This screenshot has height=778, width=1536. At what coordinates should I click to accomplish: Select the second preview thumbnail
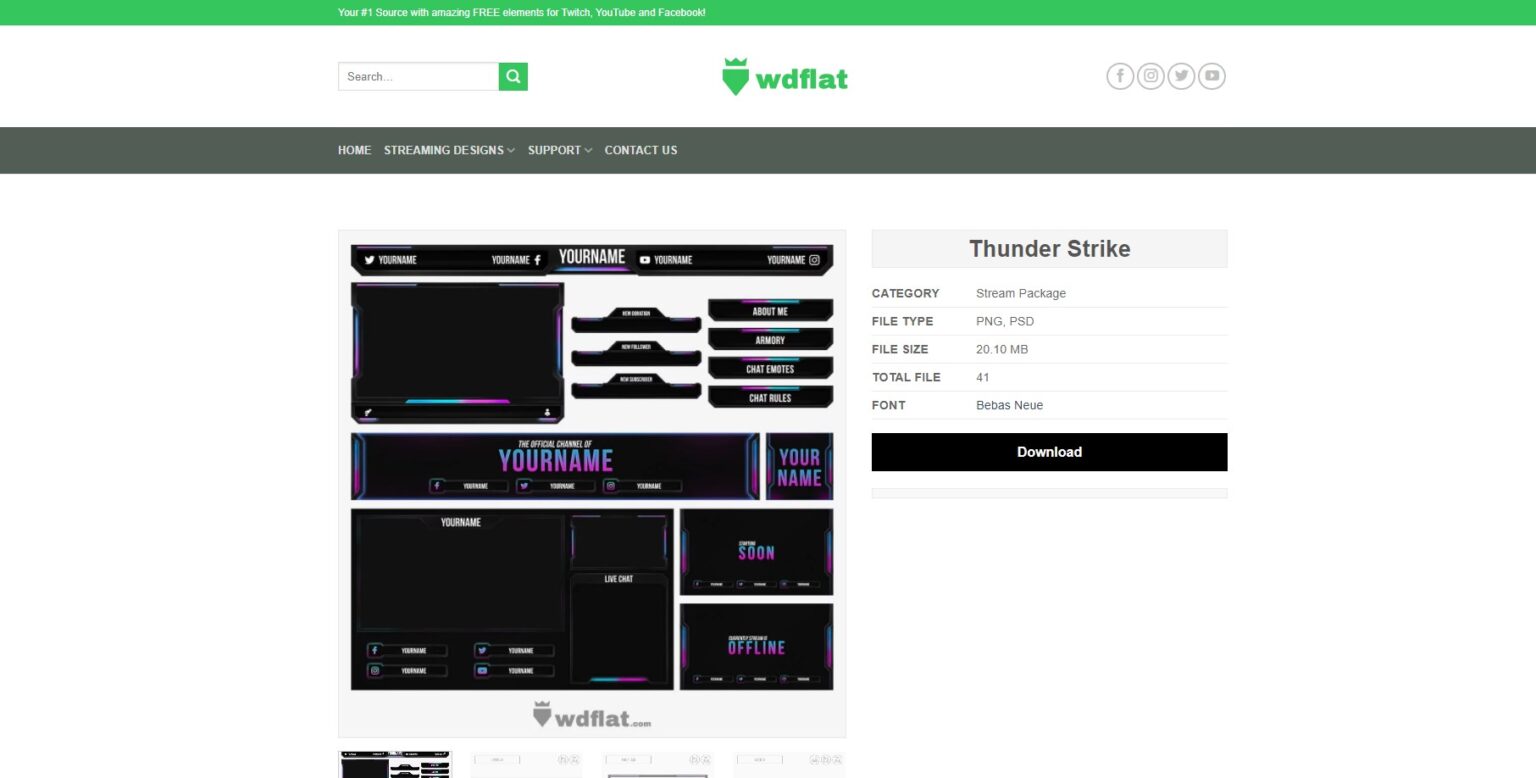point(526,765)
